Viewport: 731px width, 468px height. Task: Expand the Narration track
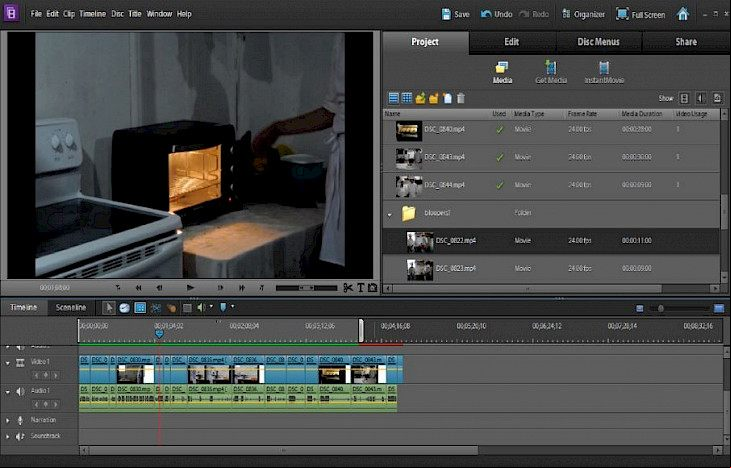7,420
